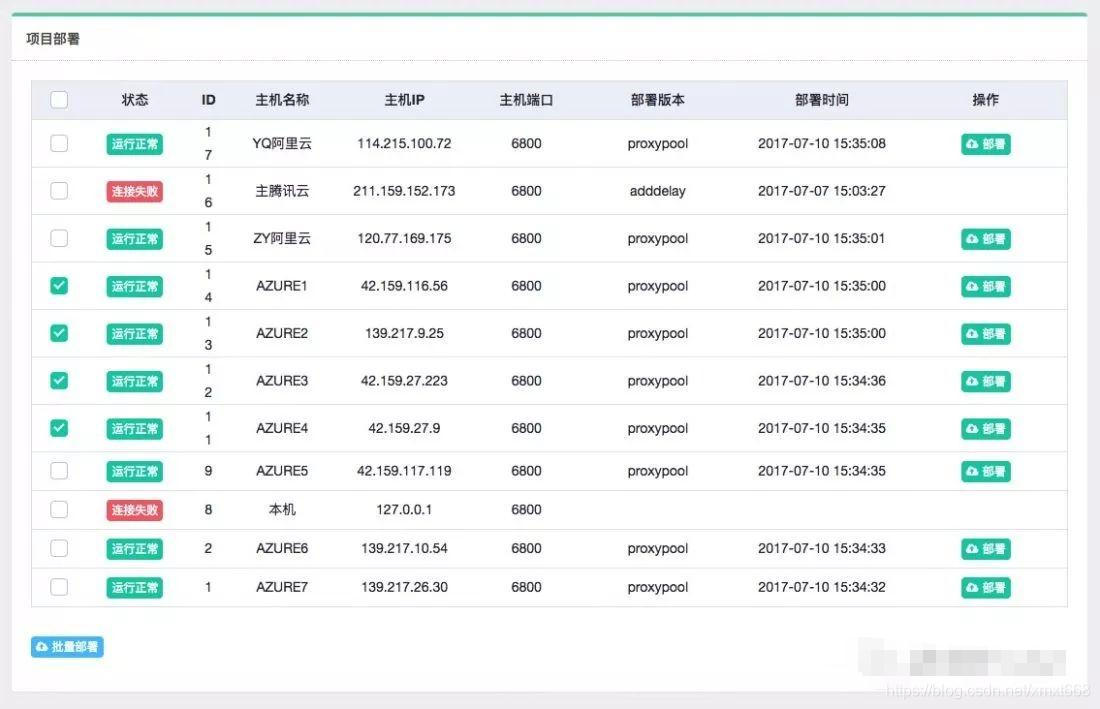Click the 主机端口 column header

tap(526, 100)
